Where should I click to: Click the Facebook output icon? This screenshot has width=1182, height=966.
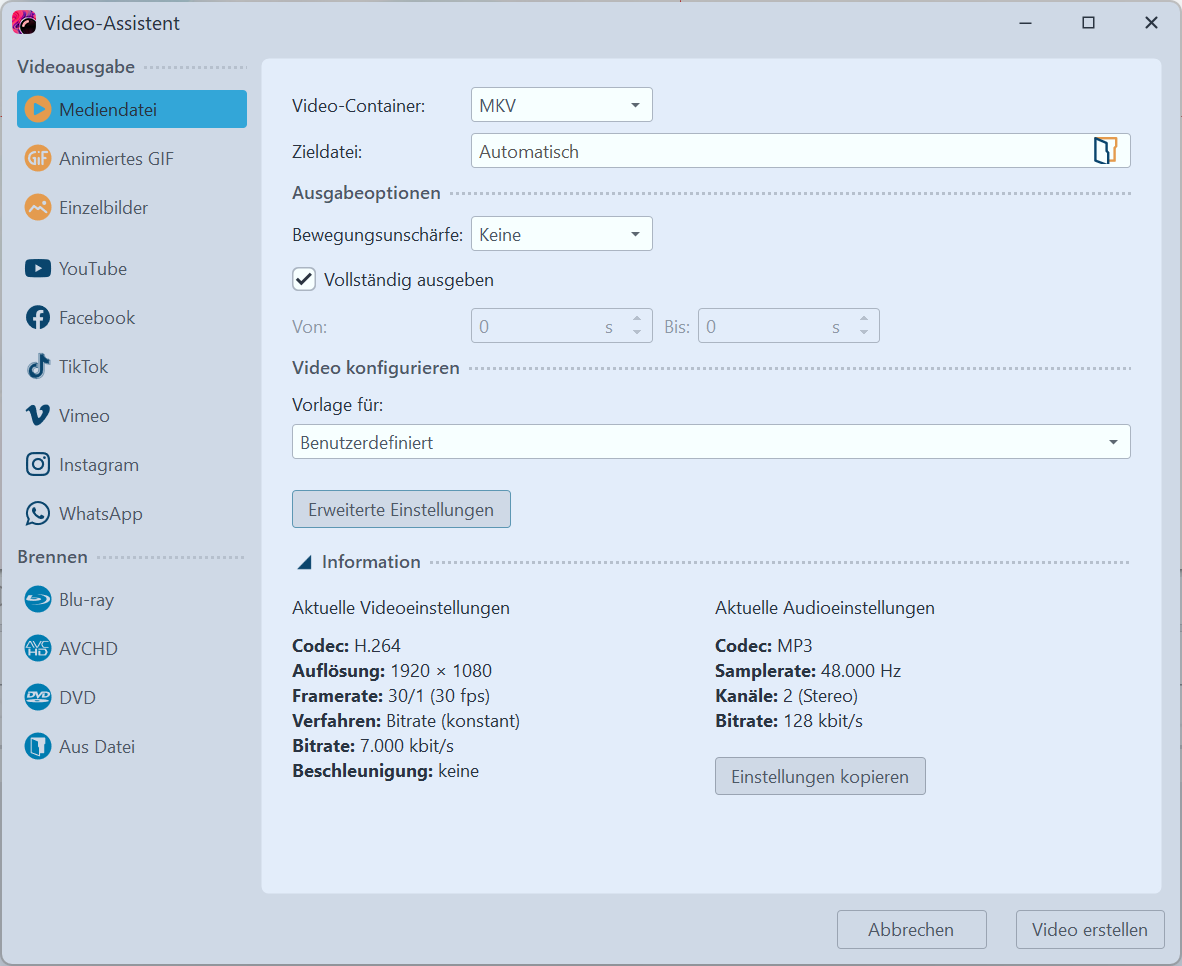click(38, 317)
